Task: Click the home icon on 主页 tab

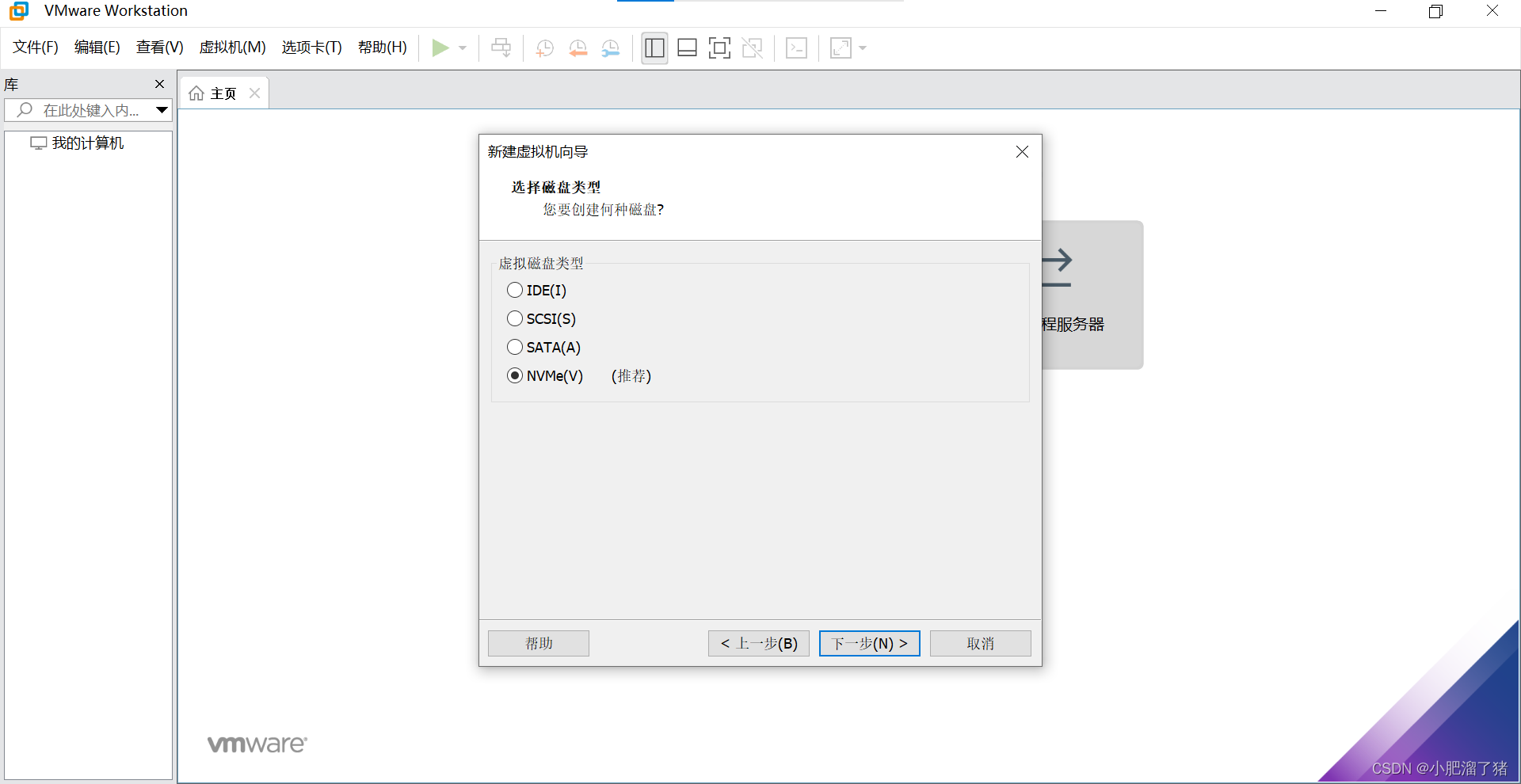Action: [196, 93]
